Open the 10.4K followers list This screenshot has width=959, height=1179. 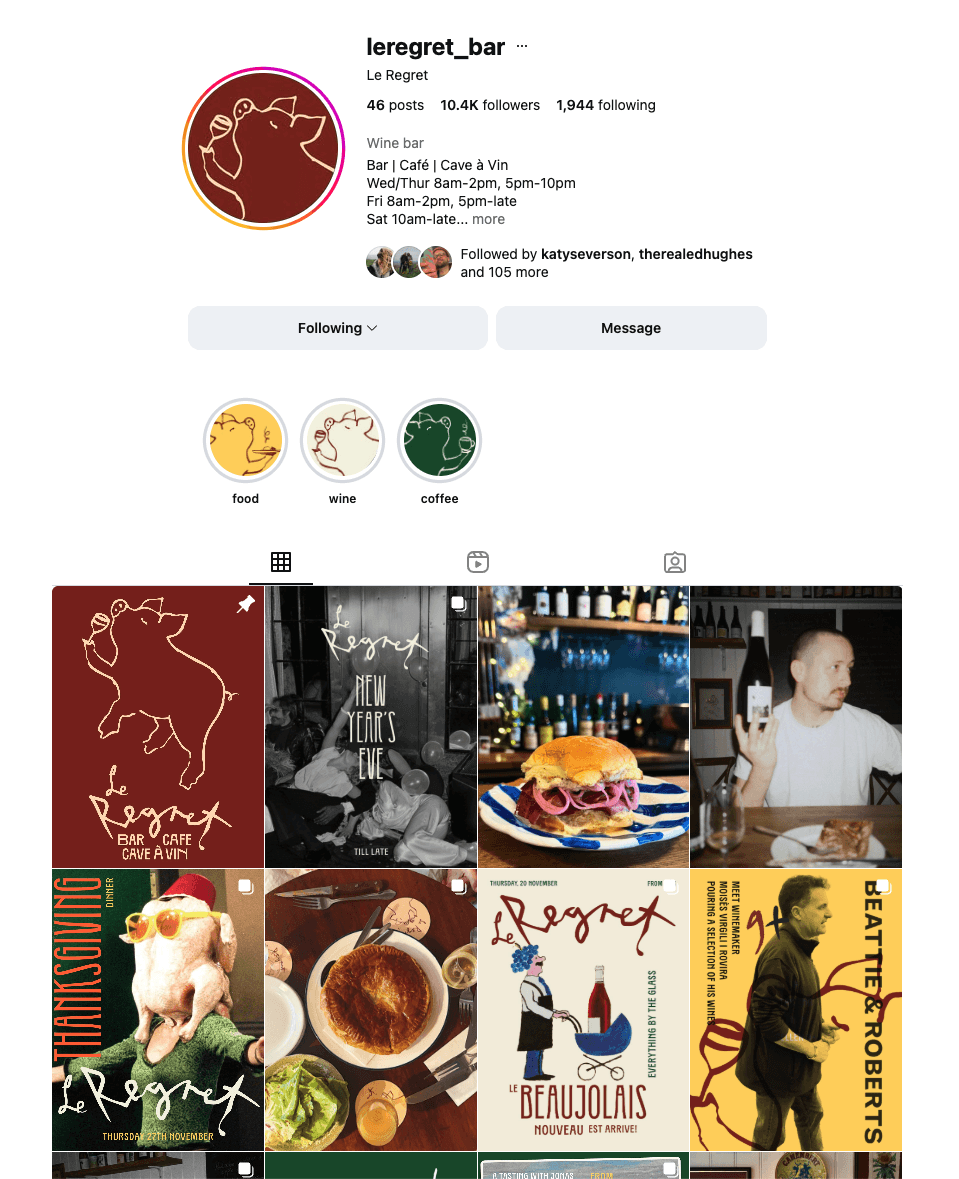point(490,105)
